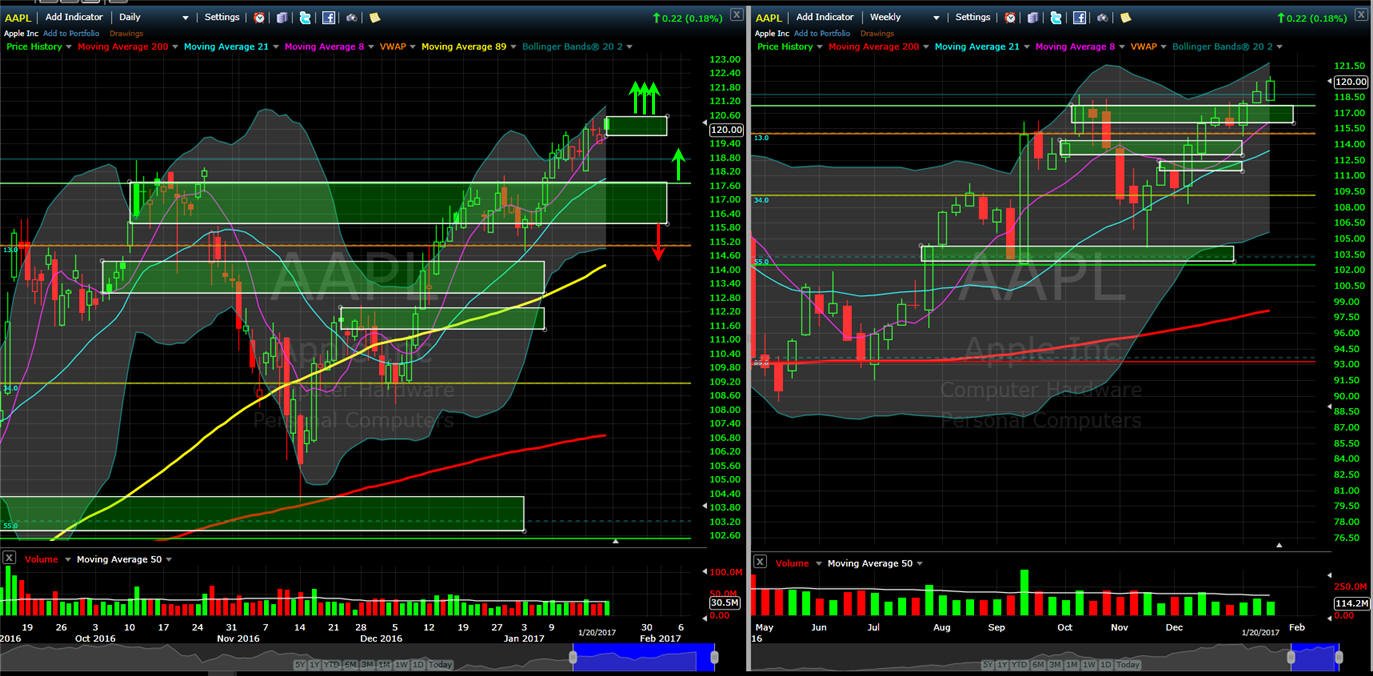Open the Weekly timeframe dropdown
This screenshot has height=676, width=1373.
click(904, 17)
